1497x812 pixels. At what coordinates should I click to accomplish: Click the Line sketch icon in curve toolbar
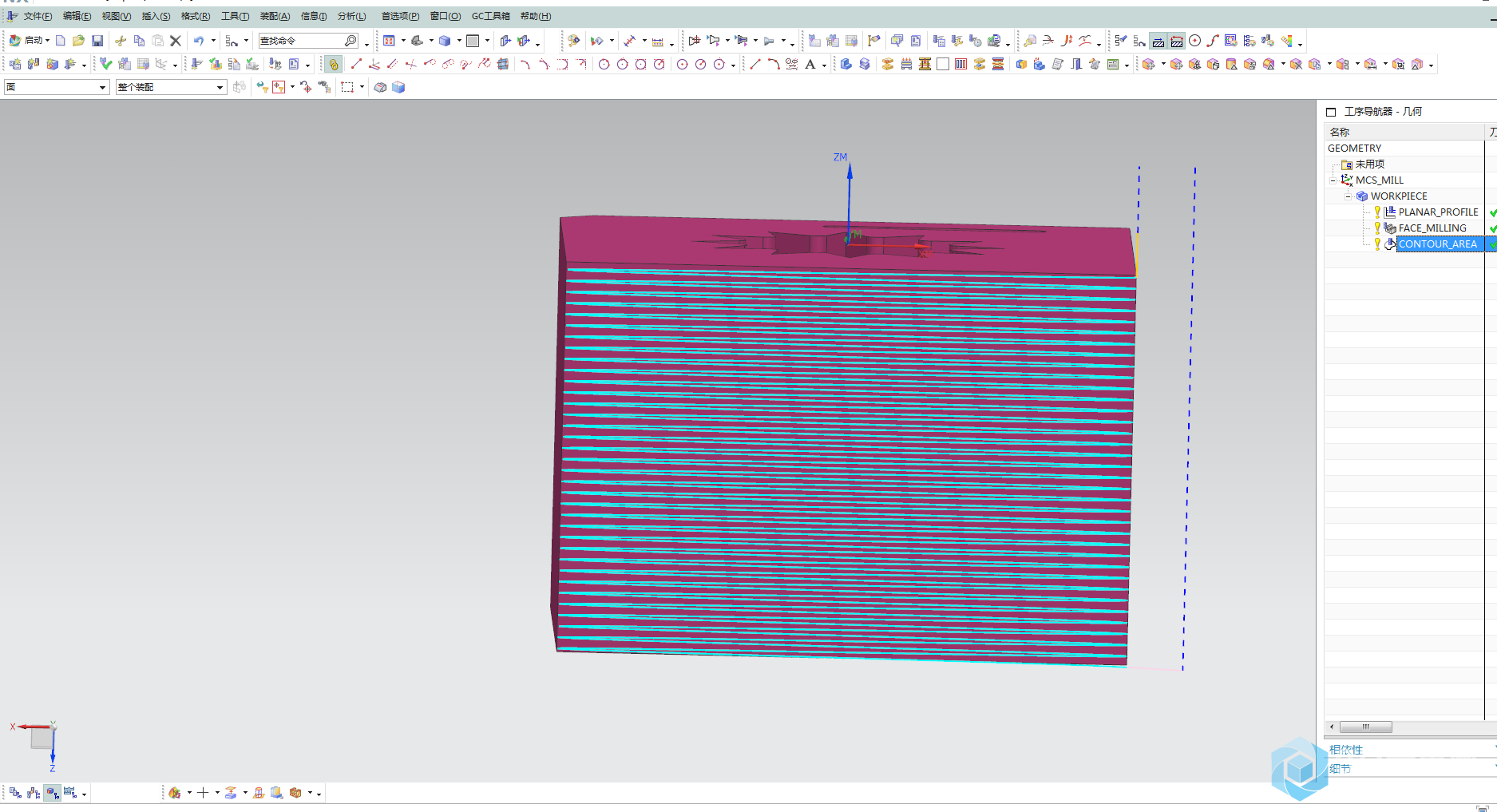click(356, 64)
